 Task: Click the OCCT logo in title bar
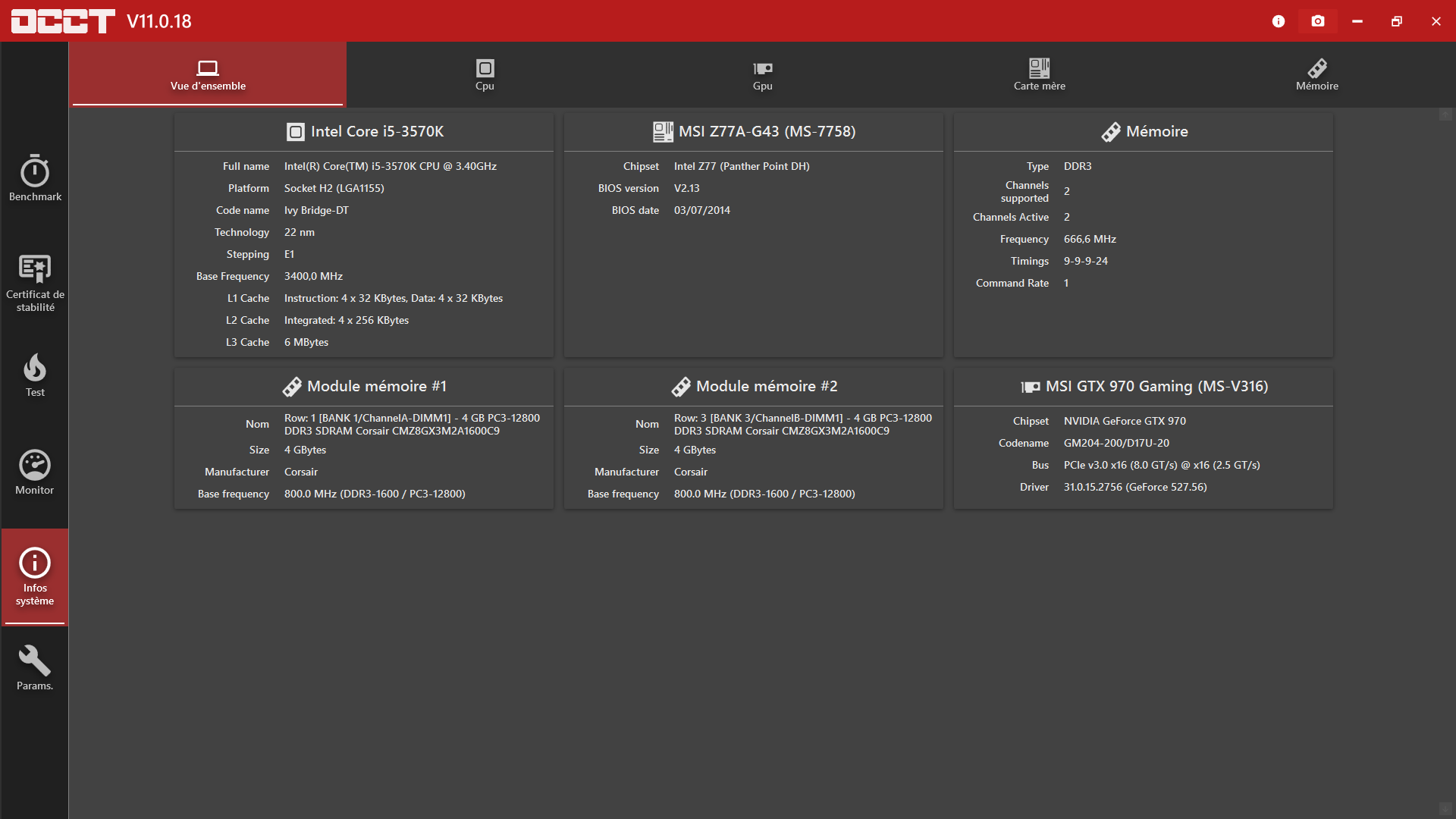[63, 21]
